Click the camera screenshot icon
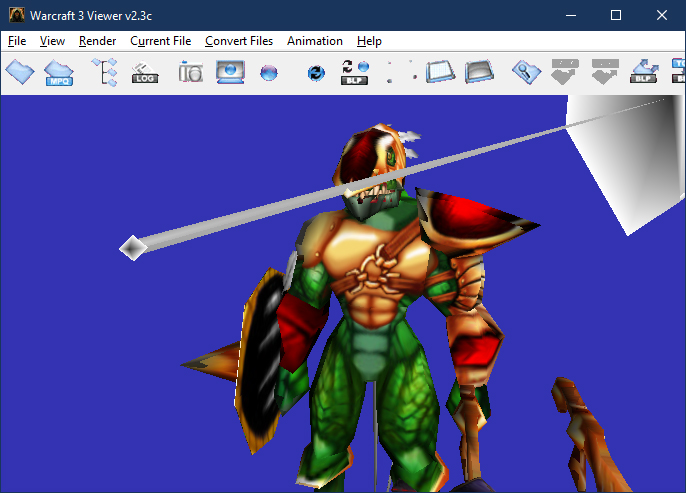This screenshot has width=686, height=493. tap(191, 72)
